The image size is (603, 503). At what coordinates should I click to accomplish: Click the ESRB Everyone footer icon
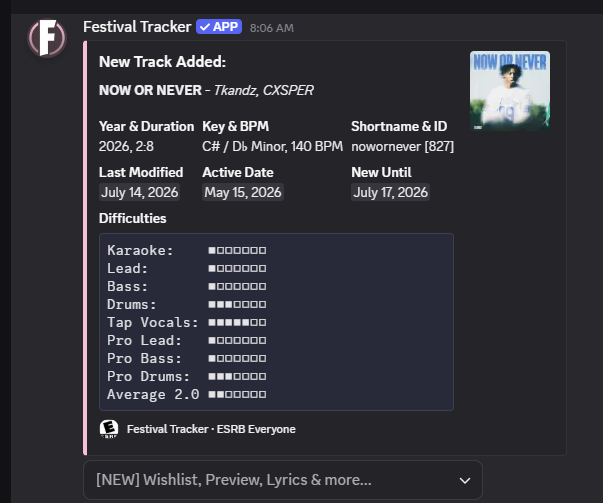click(109, 429)
